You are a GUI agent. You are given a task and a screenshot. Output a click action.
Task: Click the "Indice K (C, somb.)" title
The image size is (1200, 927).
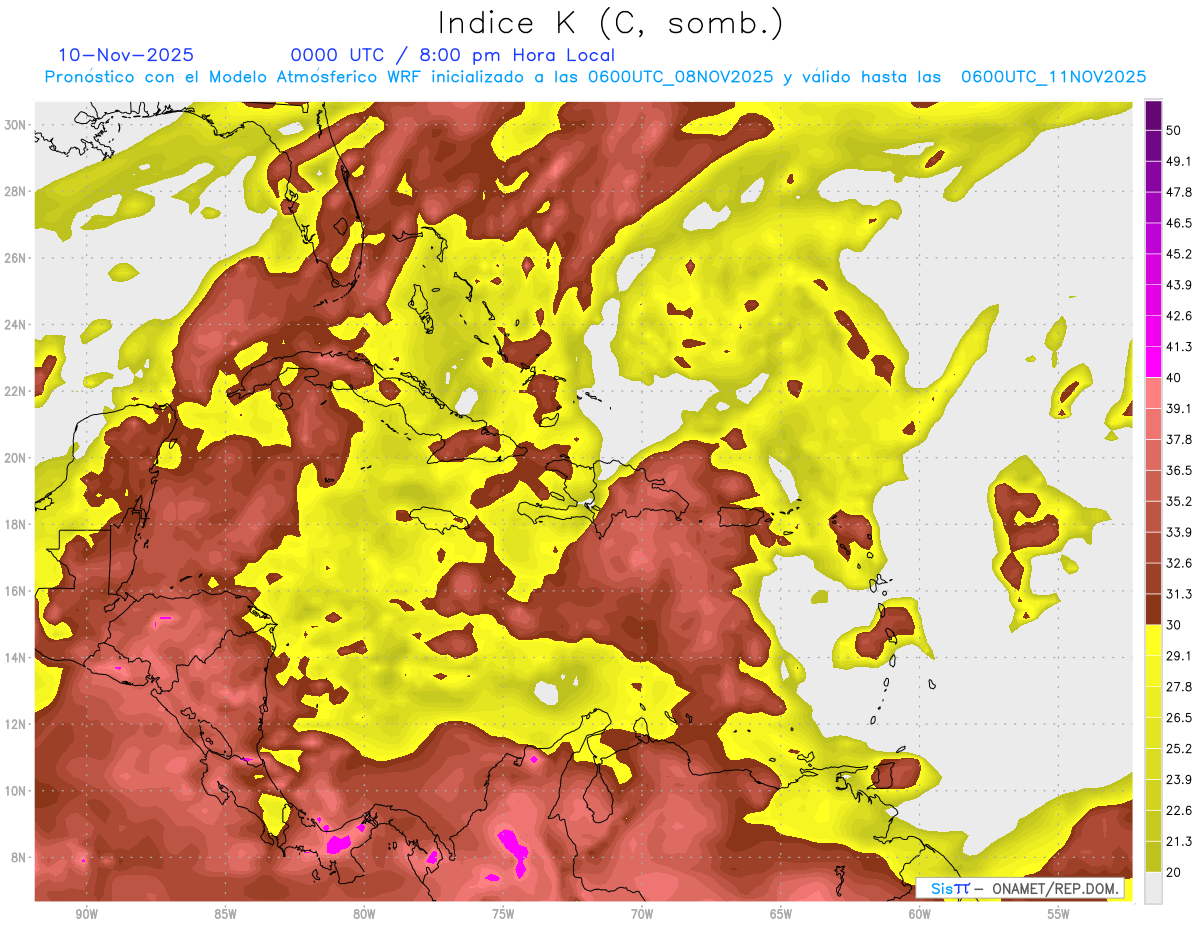click(x=610, y=23)
